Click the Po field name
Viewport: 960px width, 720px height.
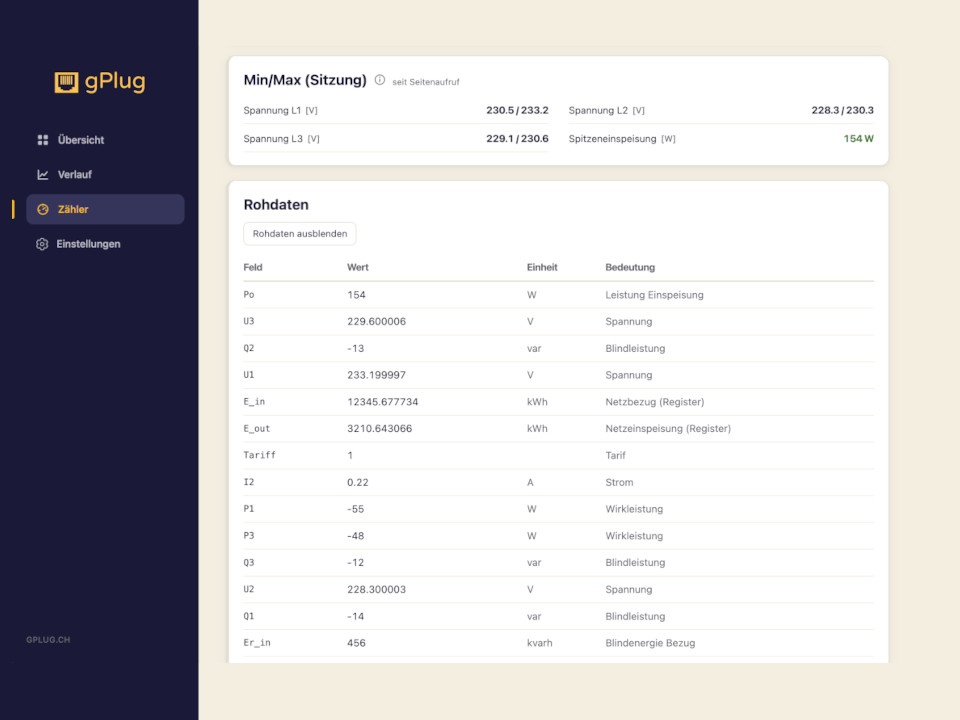(x=249, y=295)
